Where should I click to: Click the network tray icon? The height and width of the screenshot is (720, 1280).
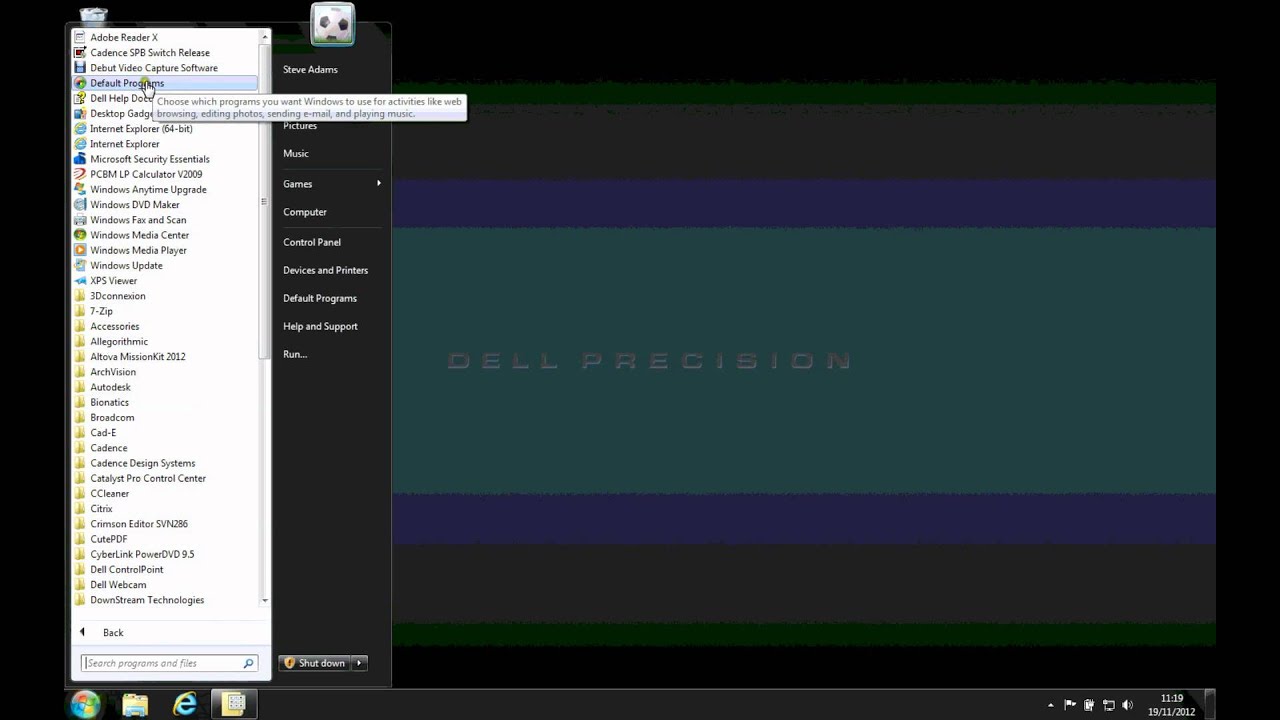[1108, 705]
